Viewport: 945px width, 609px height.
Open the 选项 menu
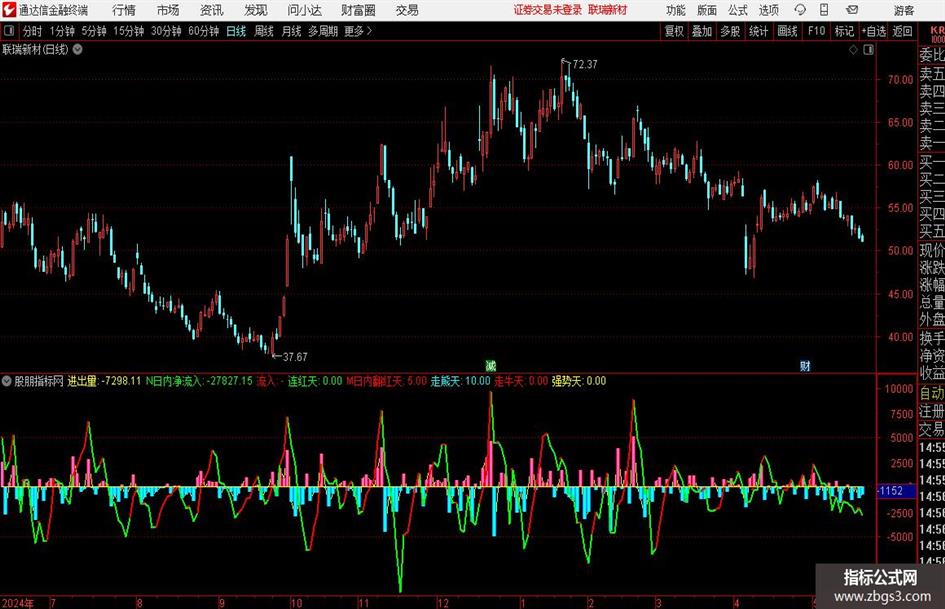(x=768, y=10)
